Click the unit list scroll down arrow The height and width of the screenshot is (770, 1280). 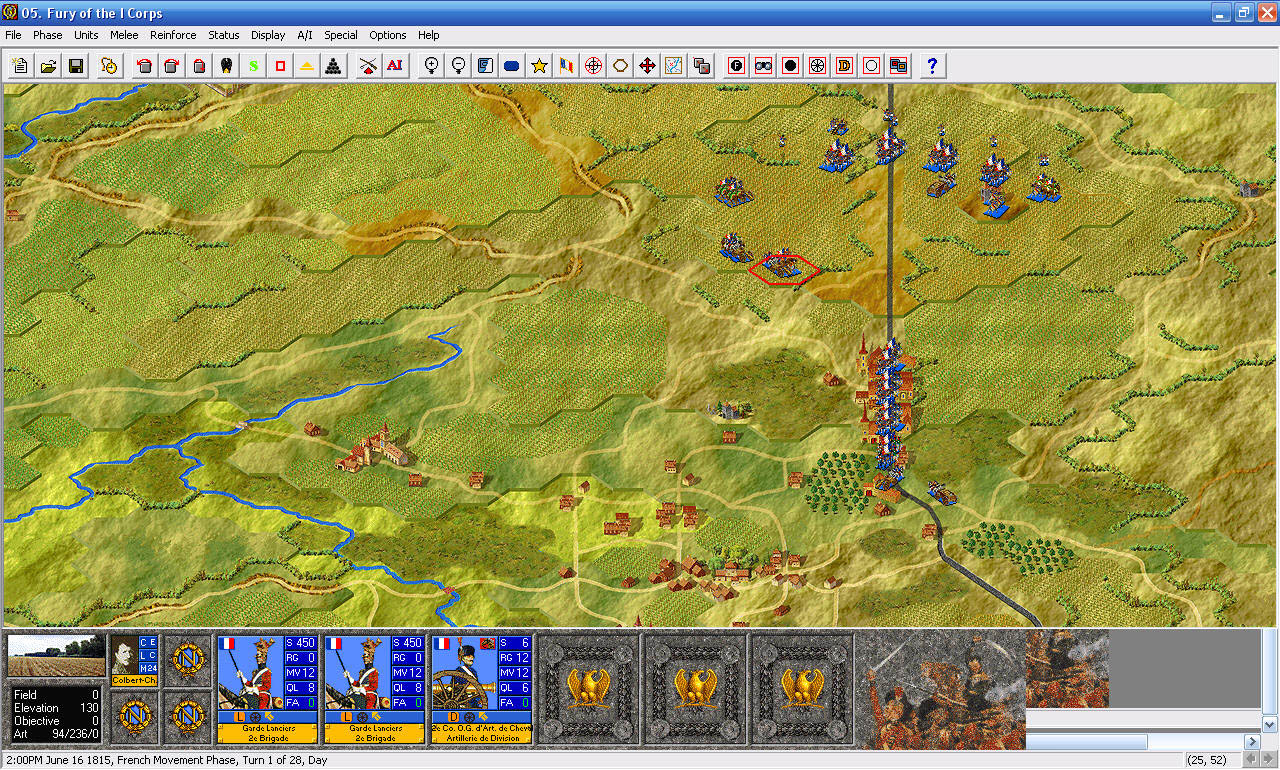1270,724
